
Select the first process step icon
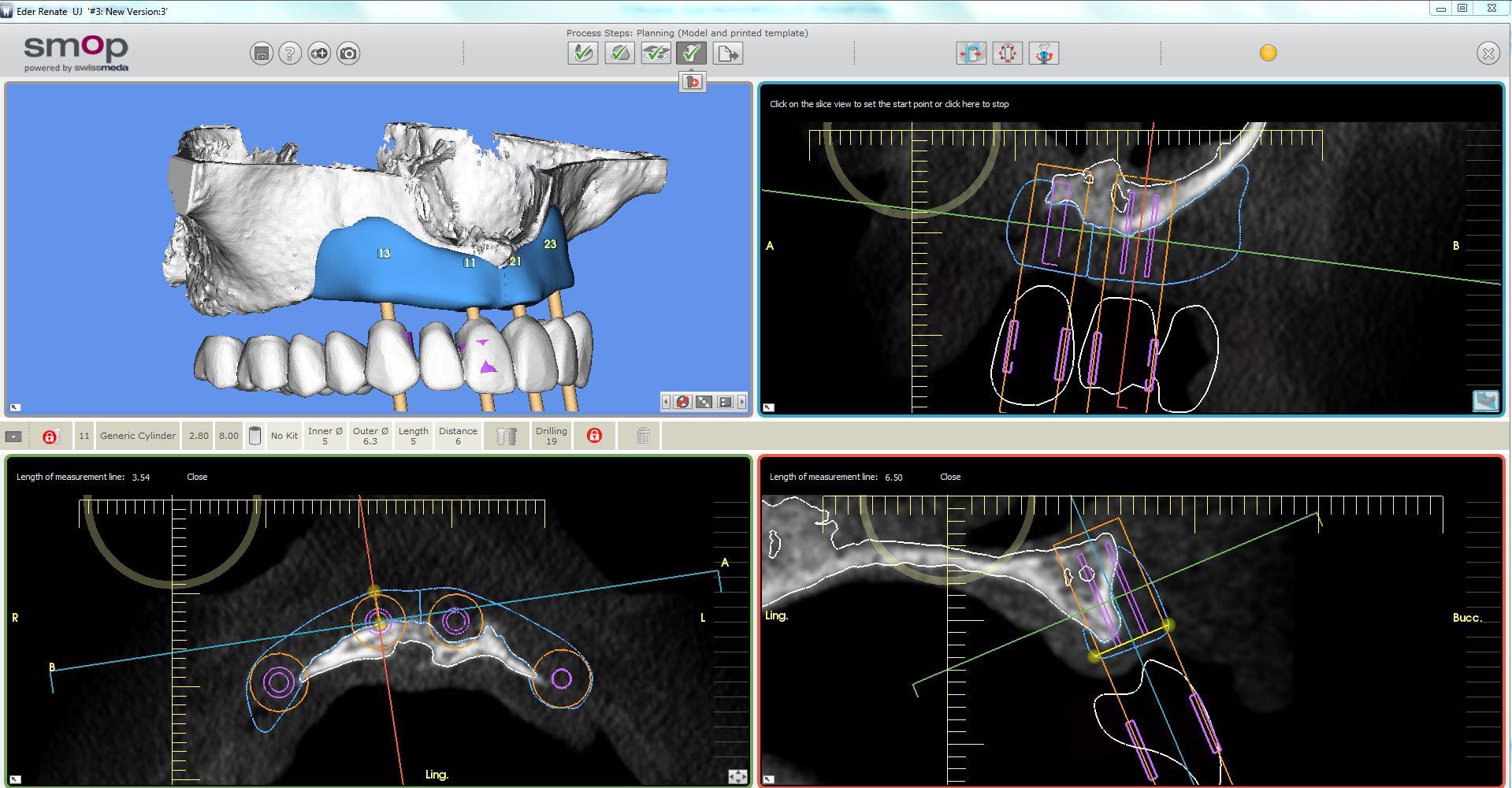[582, 54]
